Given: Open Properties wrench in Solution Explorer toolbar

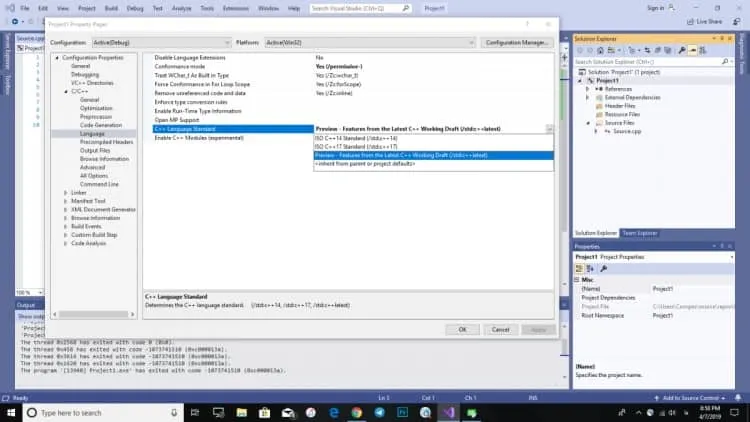Looking at the screenshot, I should [x=682, y=50].
